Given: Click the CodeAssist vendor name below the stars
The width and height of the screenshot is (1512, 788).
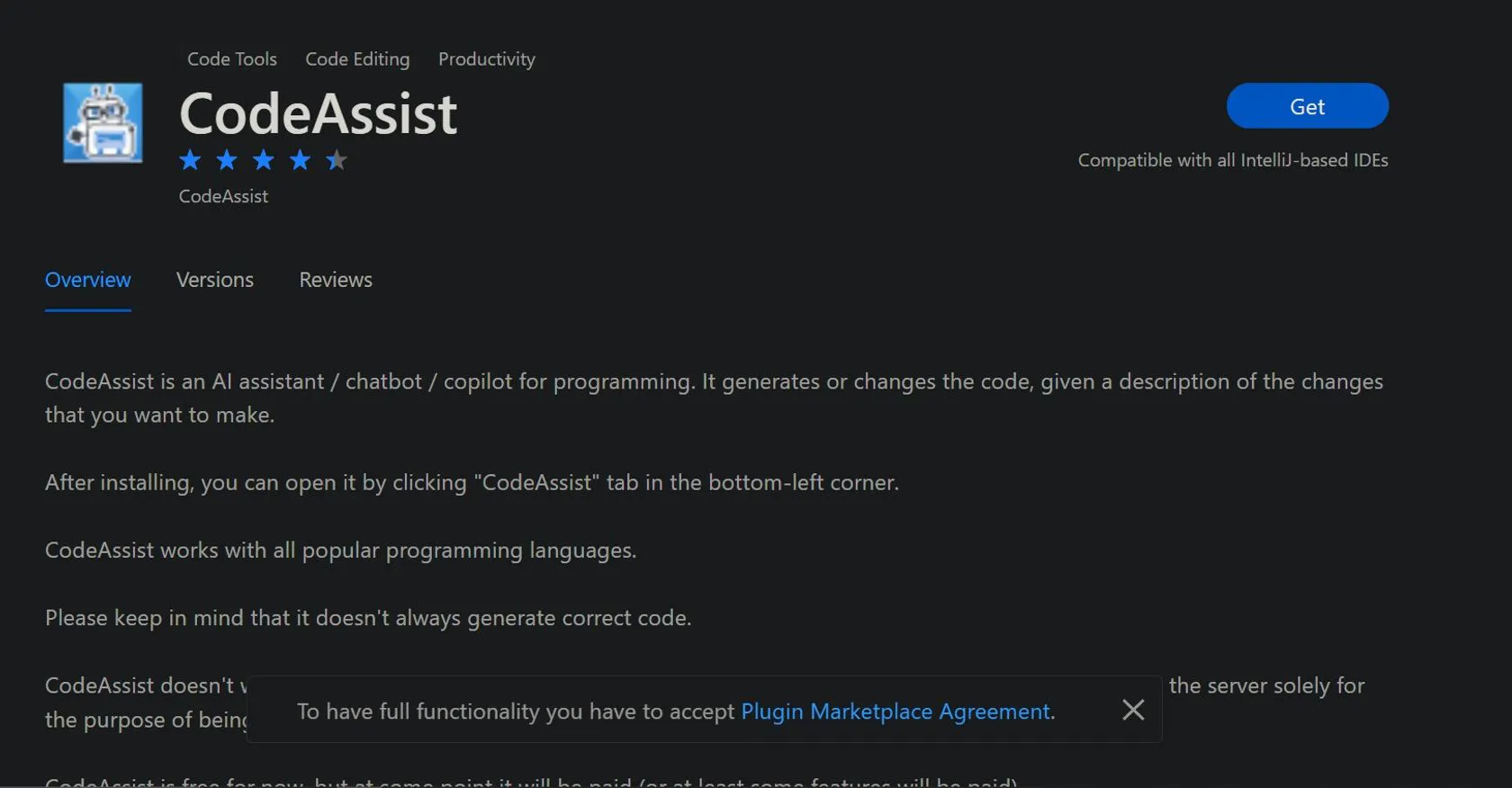Looking at the screenshot, I should [223, 196].
